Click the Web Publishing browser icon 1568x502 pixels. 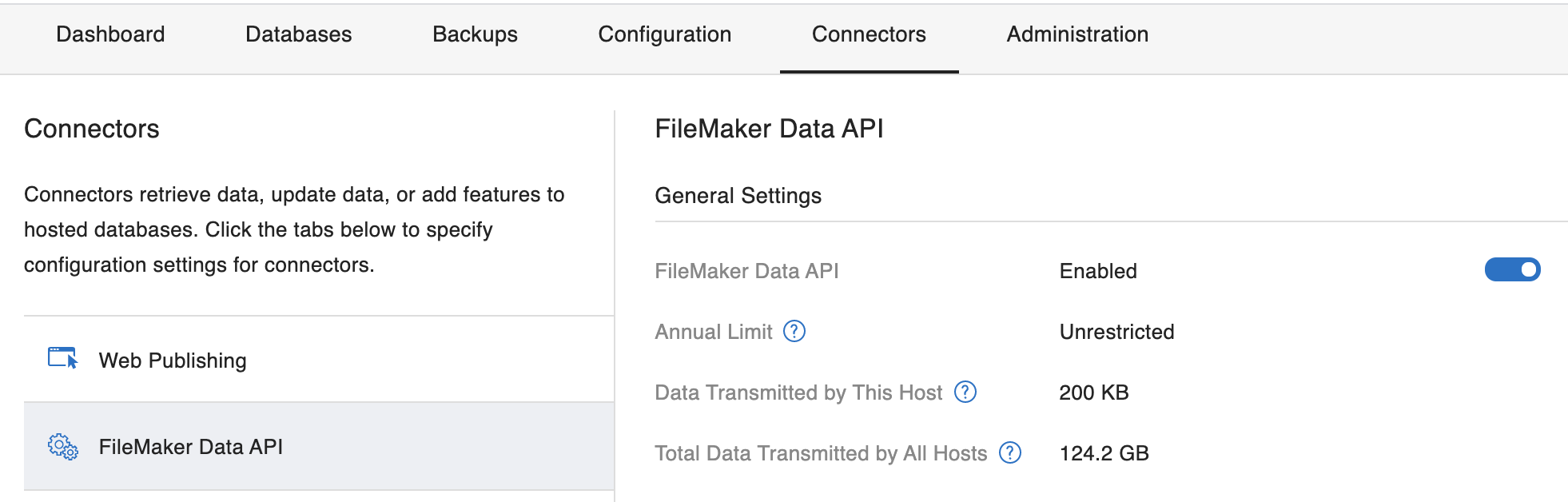pyautogui.click(x=62, y=358)
